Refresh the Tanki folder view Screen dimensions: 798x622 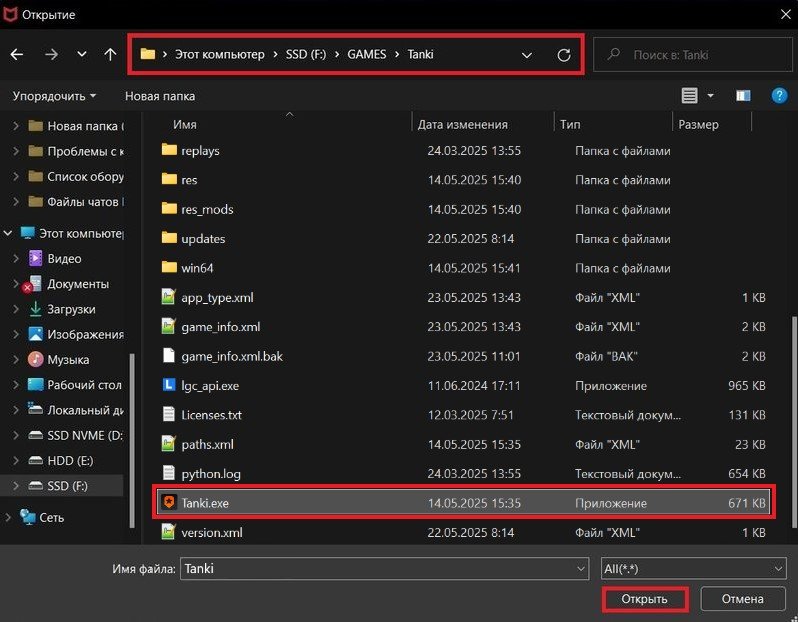(x=564, y=55)
